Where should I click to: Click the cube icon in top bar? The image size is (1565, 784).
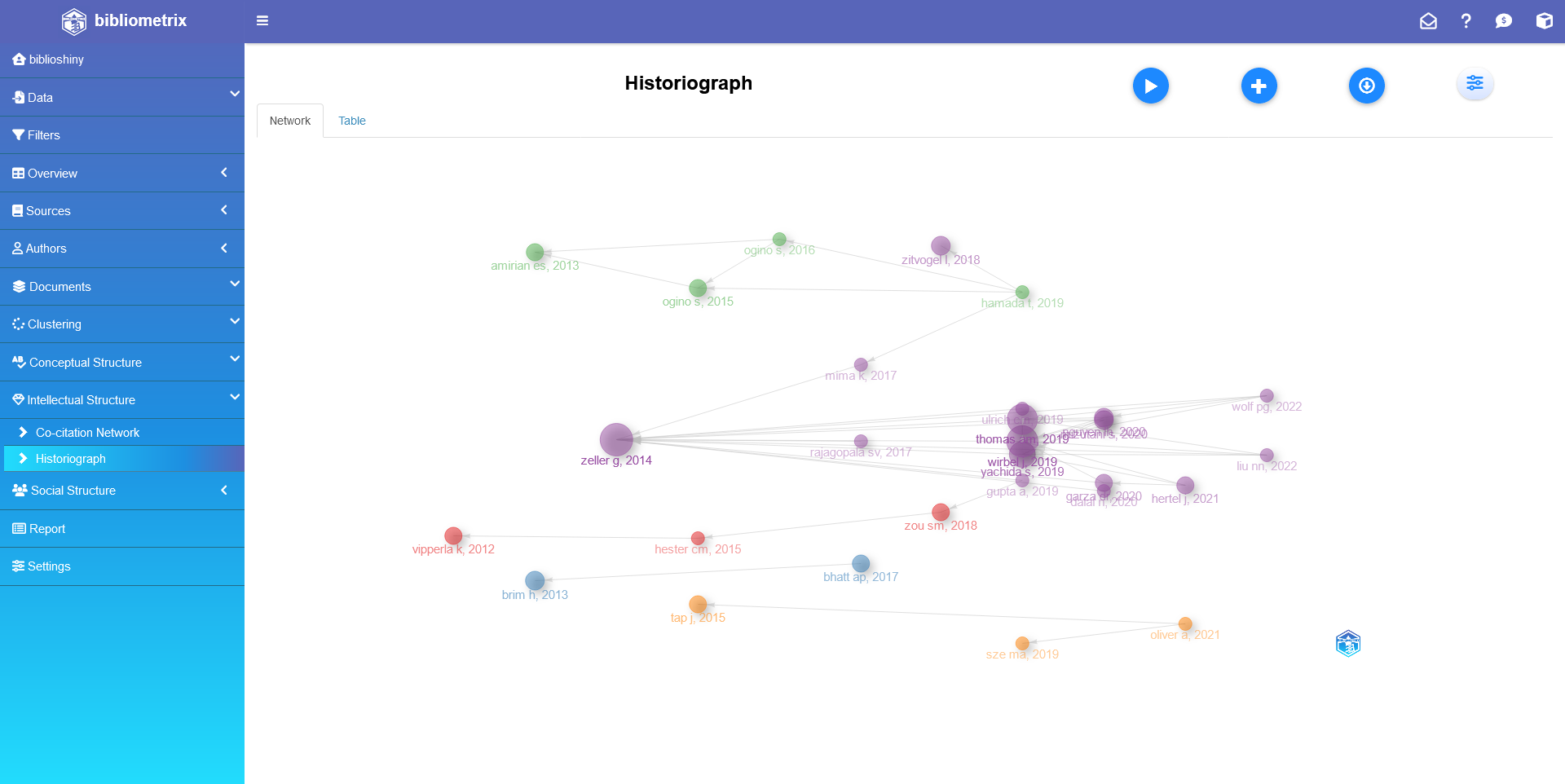[x=1544, y=21]
